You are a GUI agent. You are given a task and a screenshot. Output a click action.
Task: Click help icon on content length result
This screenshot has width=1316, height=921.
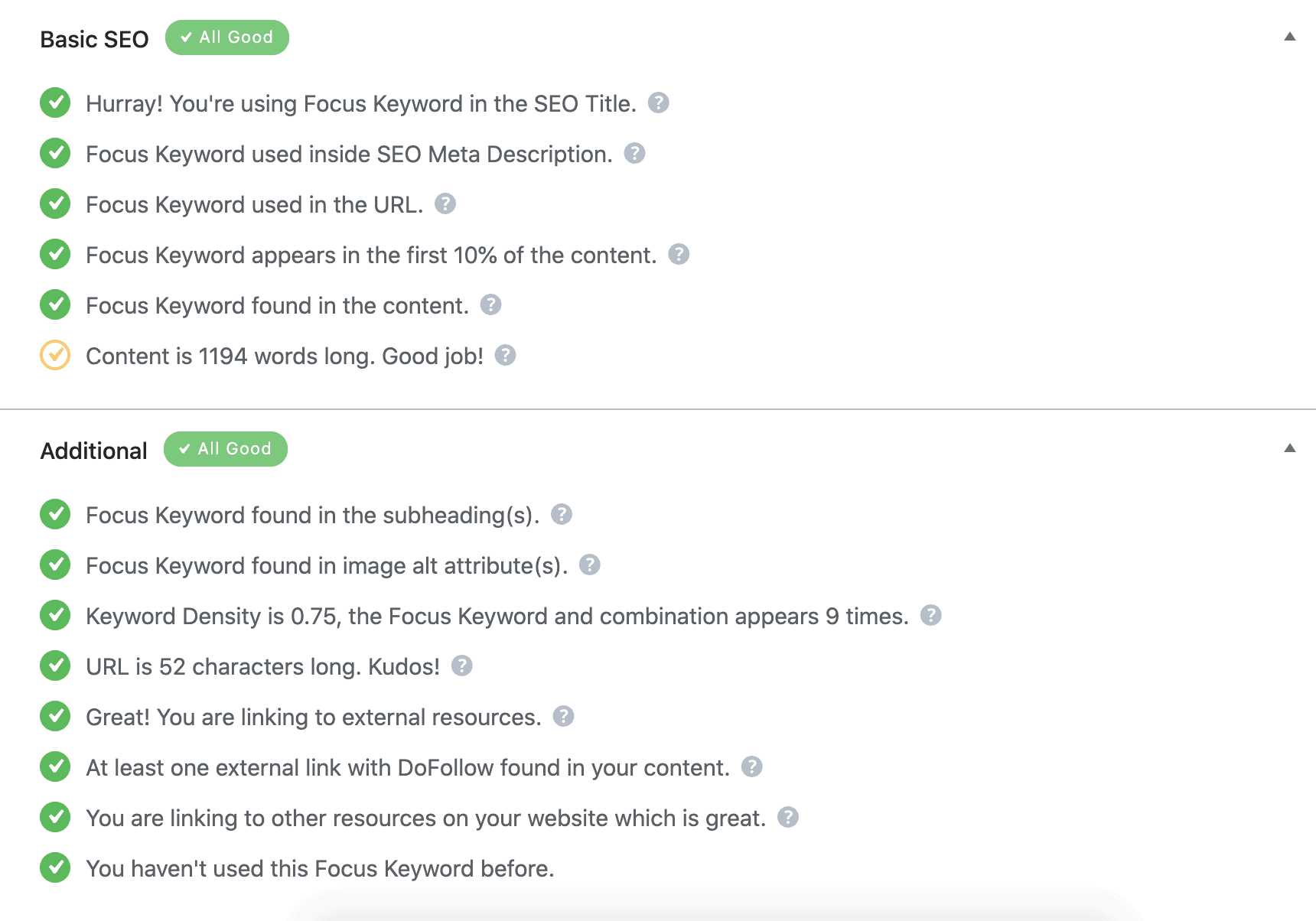tap(505, 356)
